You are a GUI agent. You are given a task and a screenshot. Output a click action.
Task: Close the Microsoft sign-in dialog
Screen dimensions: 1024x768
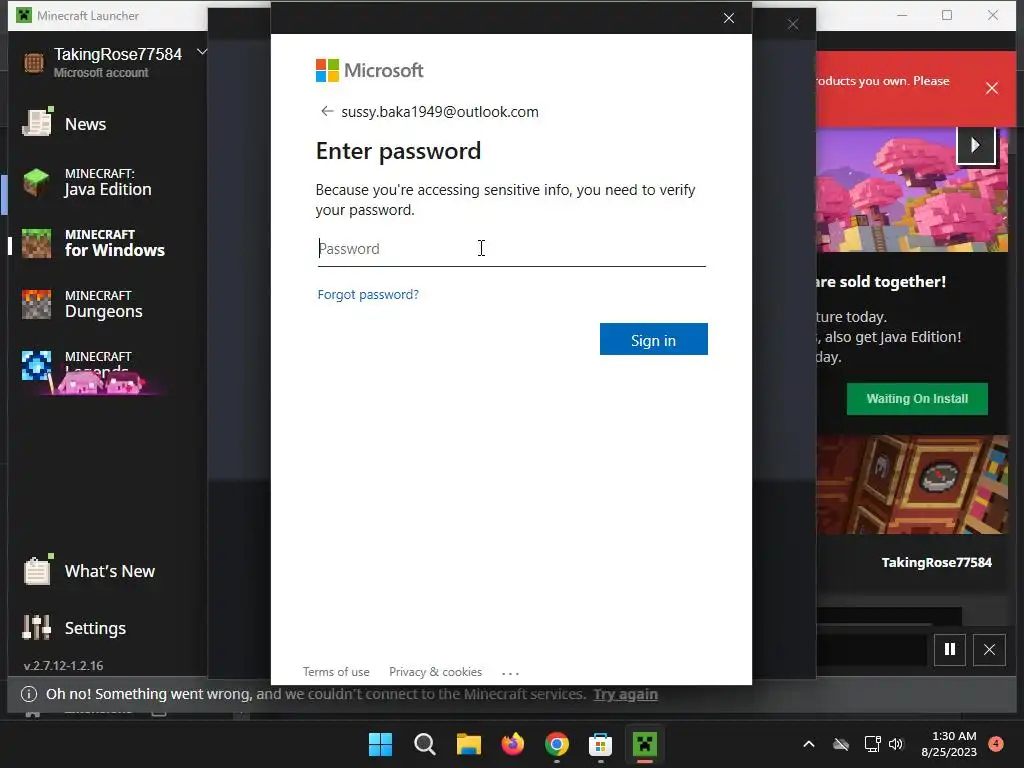point(729,18)
